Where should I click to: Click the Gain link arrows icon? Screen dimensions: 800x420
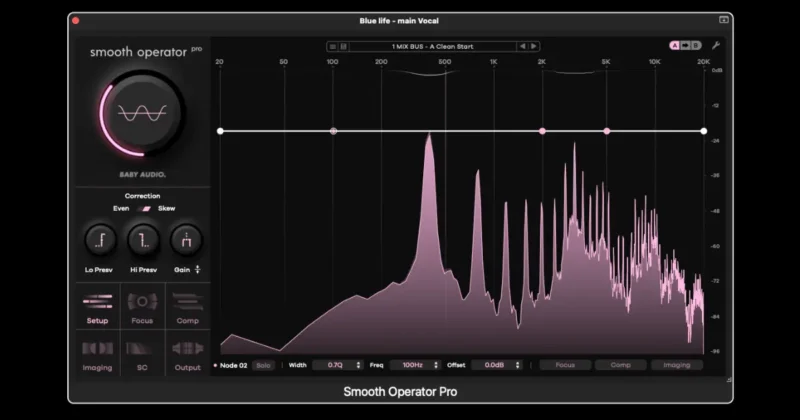pos(197,269)
